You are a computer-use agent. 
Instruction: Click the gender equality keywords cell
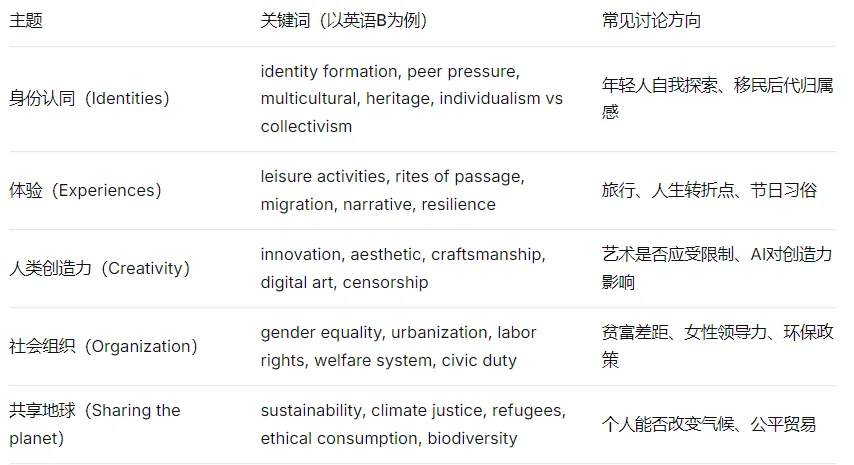point(399,346)
